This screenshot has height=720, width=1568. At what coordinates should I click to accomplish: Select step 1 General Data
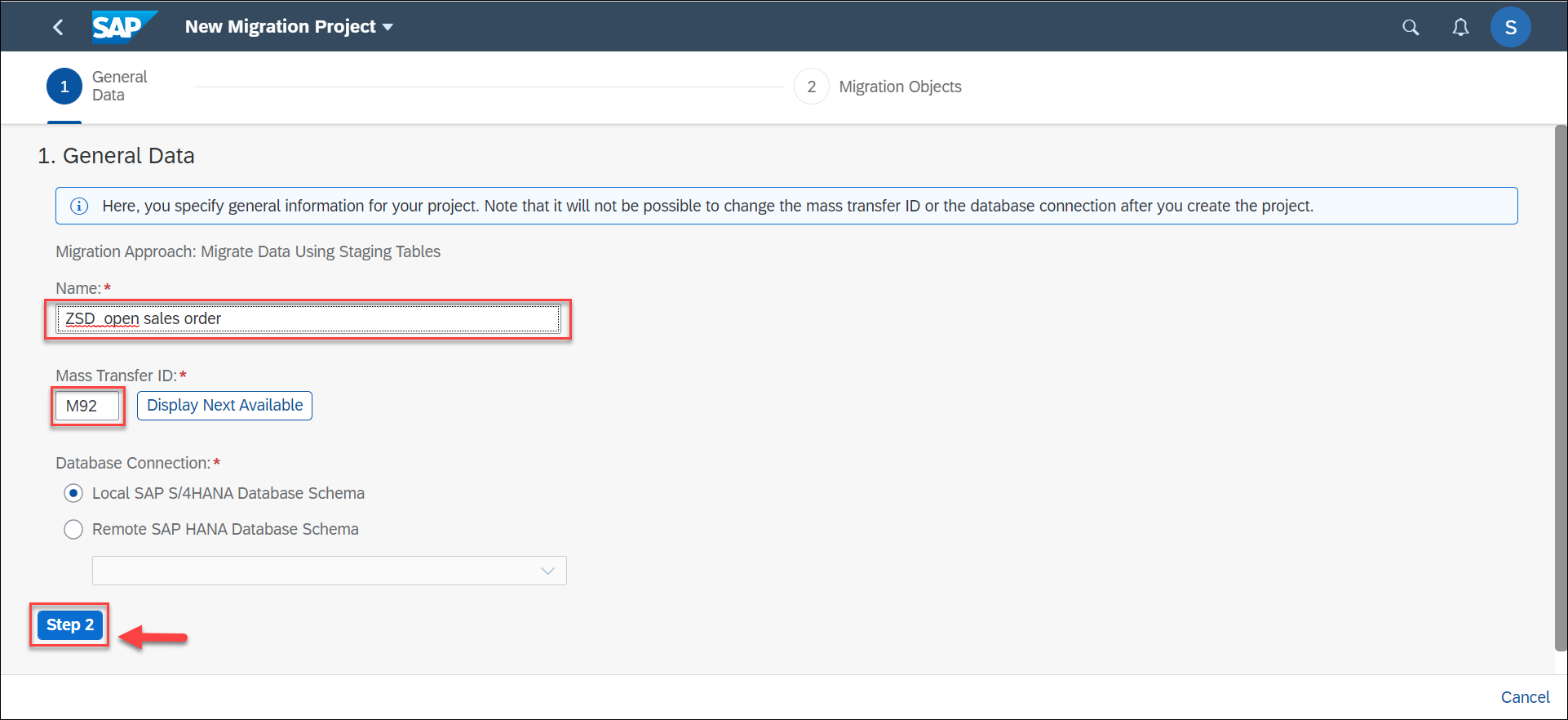pyautogui.click(x=96, y=87)
